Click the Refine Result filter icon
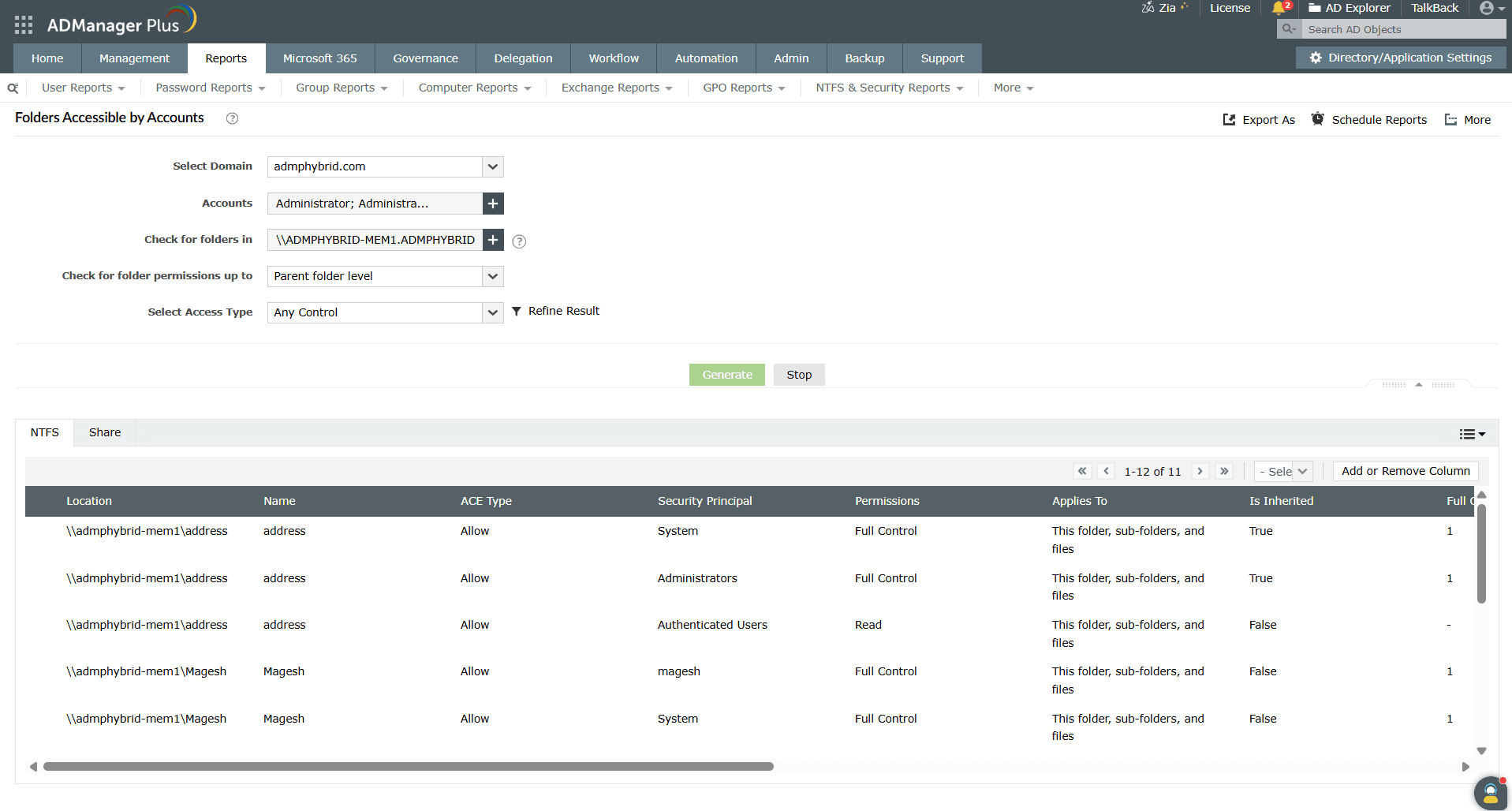 517,312
